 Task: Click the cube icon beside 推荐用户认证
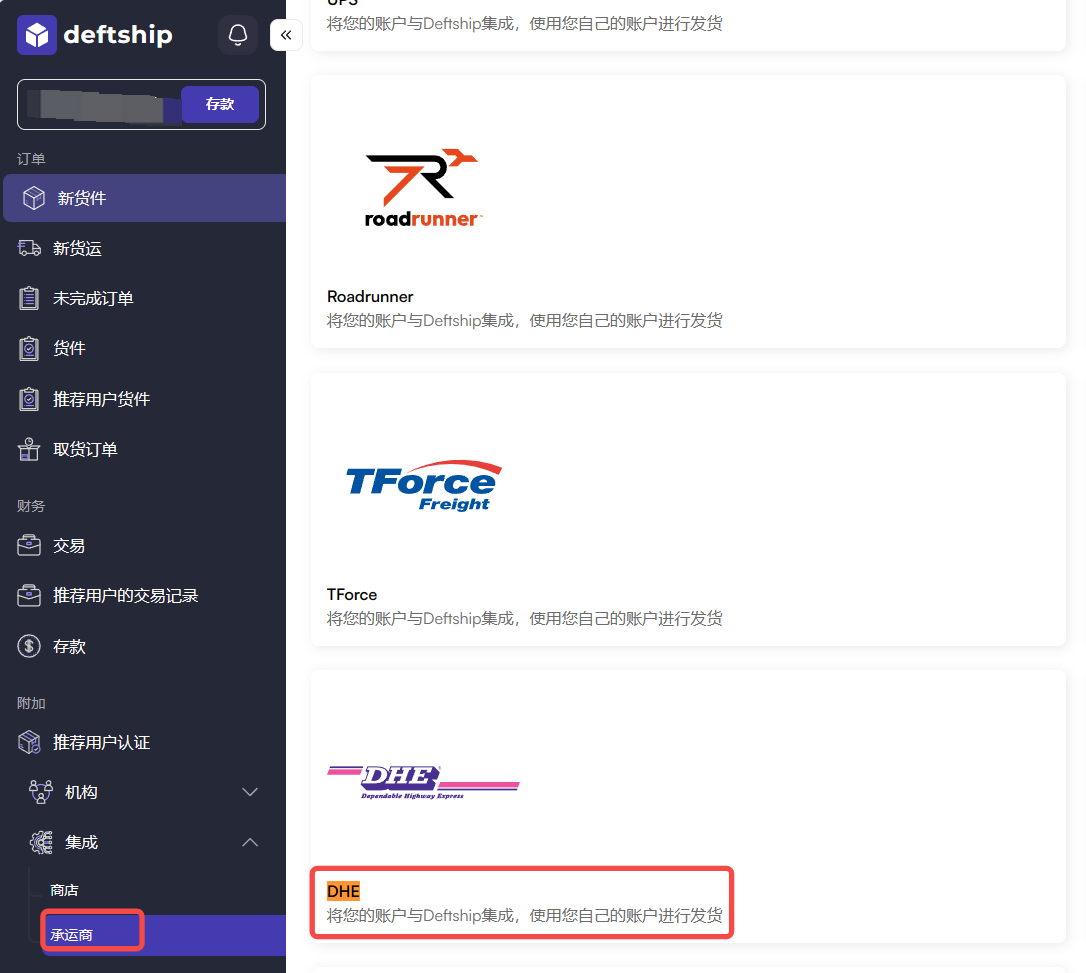pyautogui.click(x=30, y=742)
